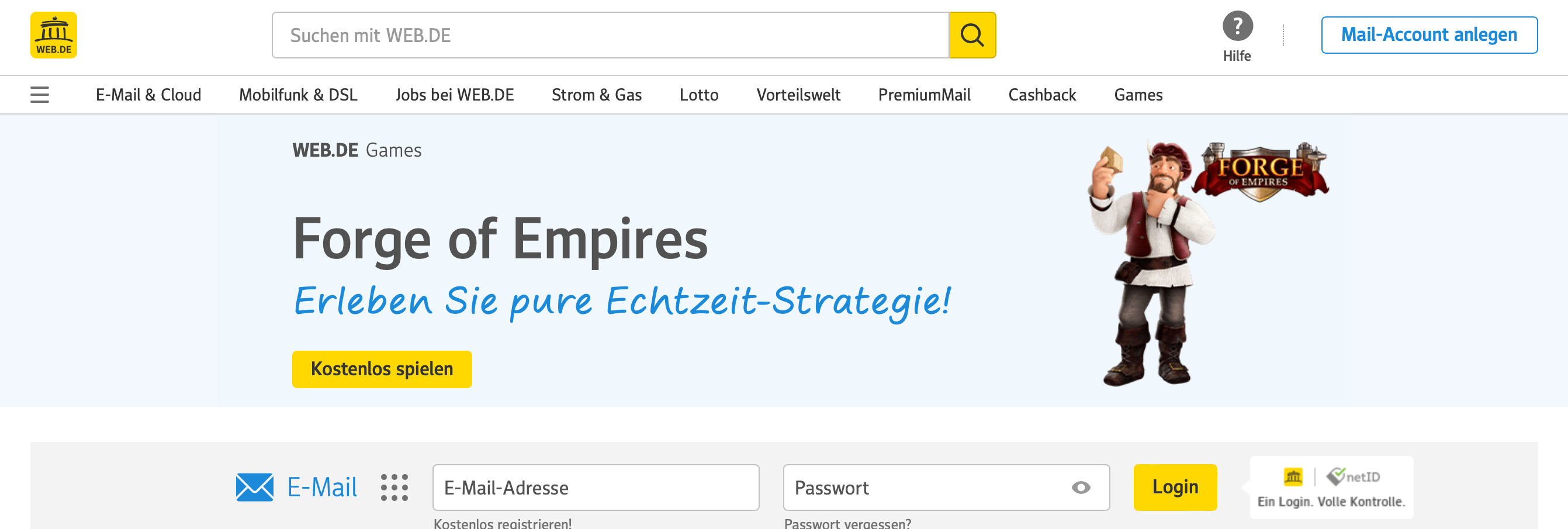Viewport: 1568px width, 529px height.
Task: Toggle password visibility eye icon
Action: [x=1081, y=487]
